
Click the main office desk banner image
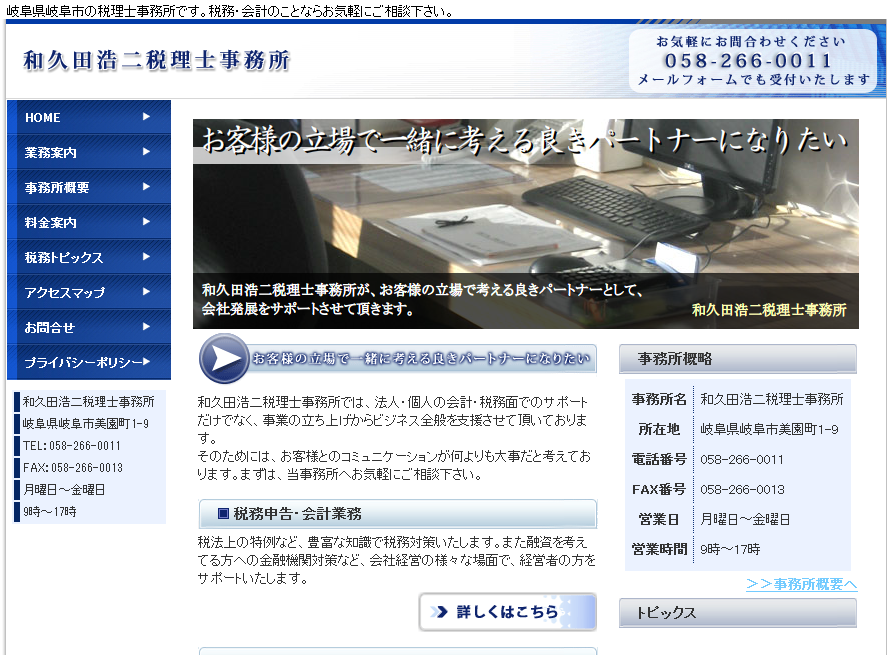(525, 224)
